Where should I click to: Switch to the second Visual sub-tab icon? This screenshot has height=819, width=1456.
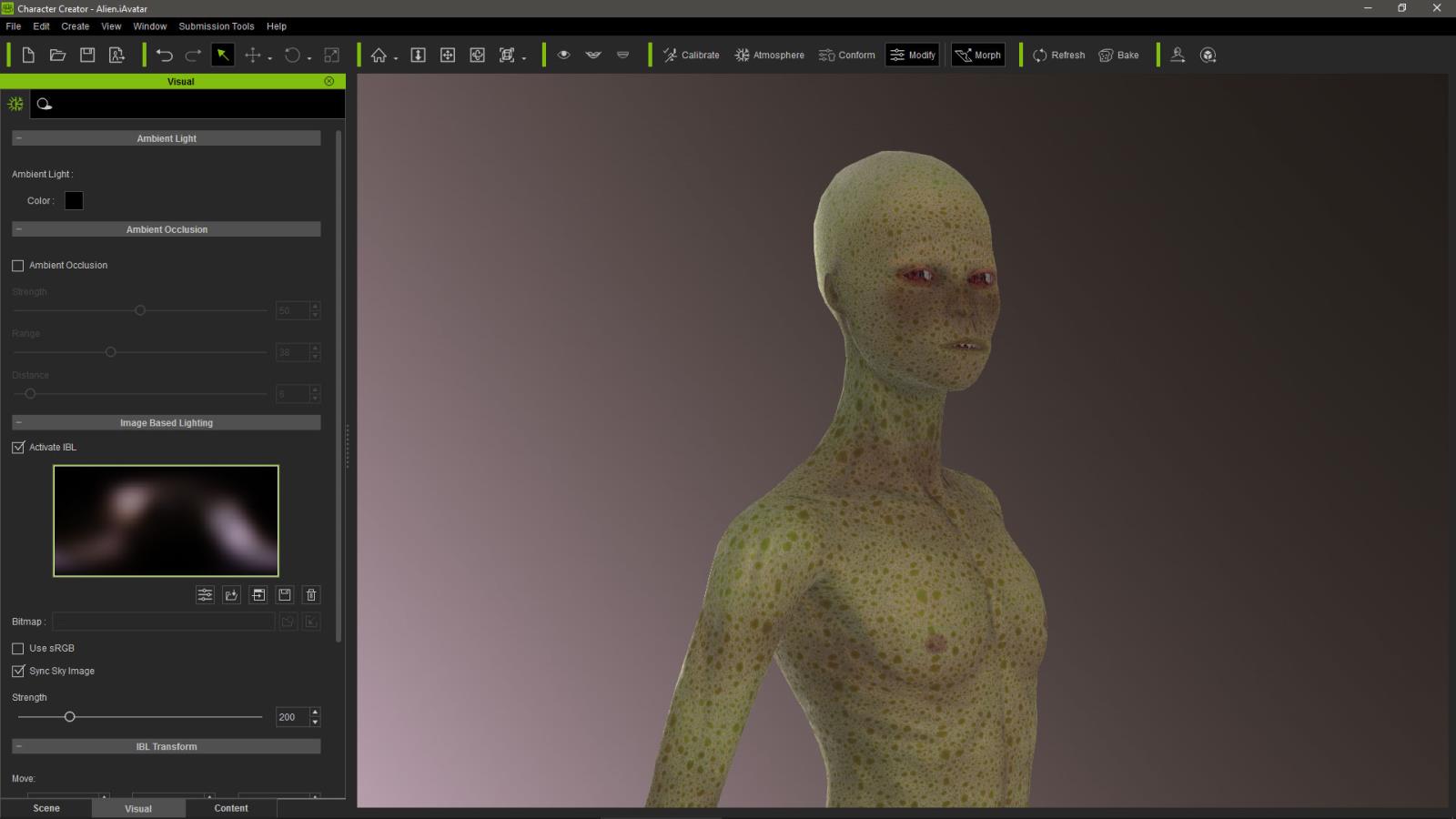pos(44,104)
